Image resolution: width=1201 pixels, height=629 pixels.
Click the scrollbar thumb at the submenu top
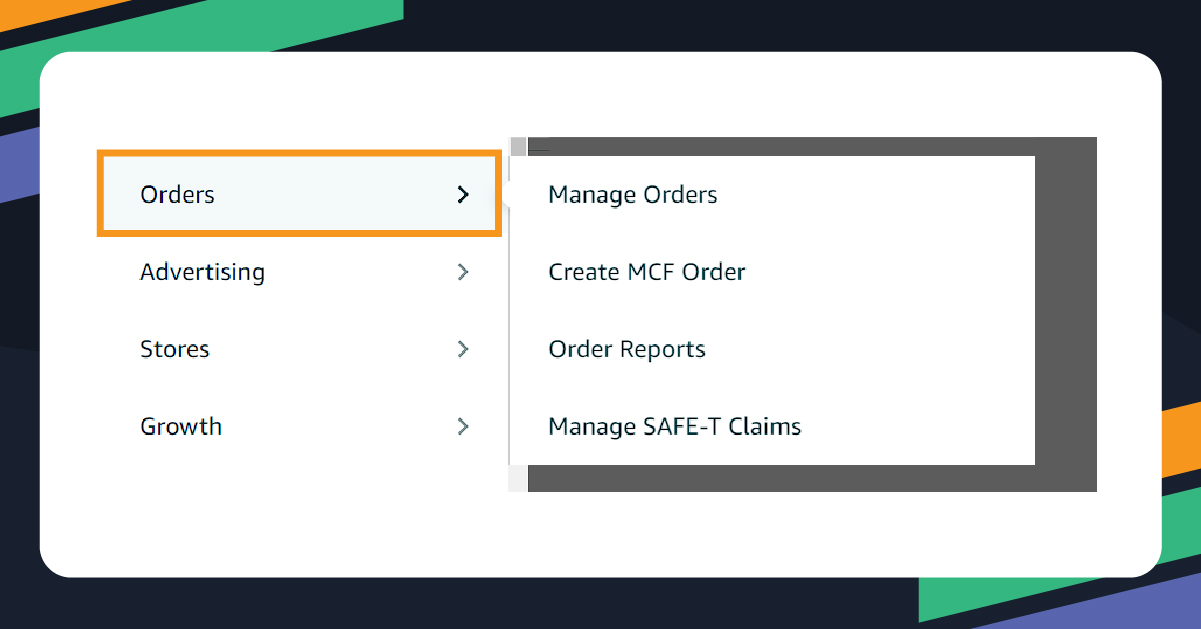point(517,146)
